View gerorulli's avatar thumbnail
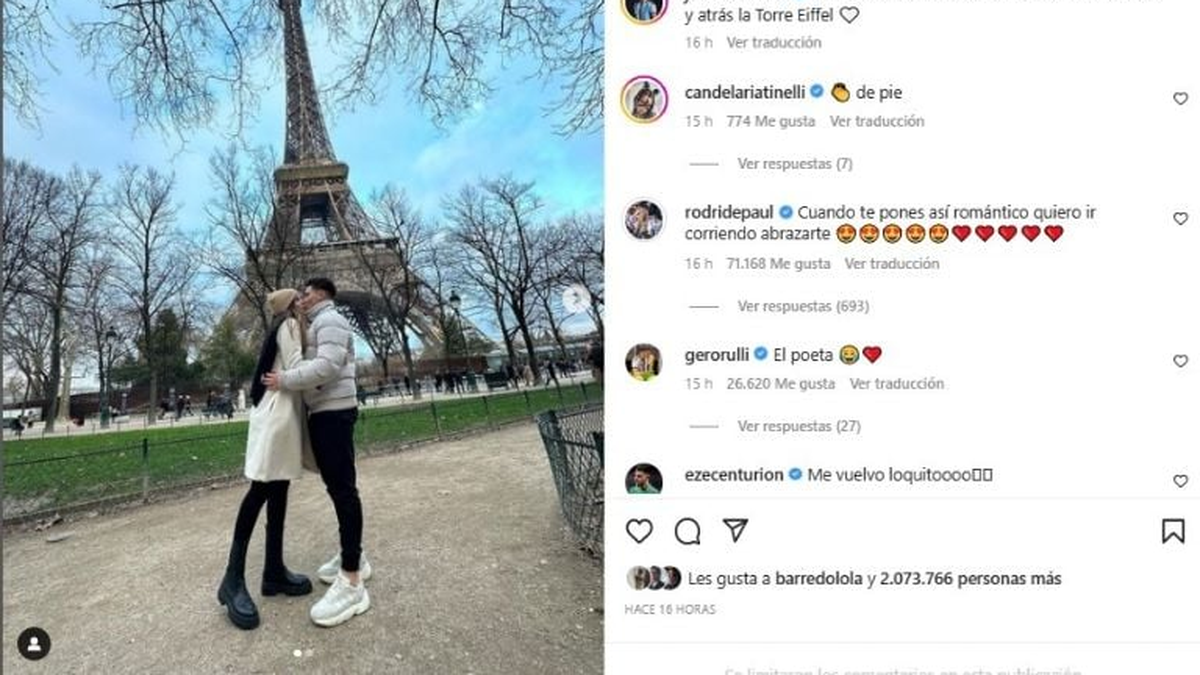The height and width of the screenshot is (675, 1200). [644, 361]
